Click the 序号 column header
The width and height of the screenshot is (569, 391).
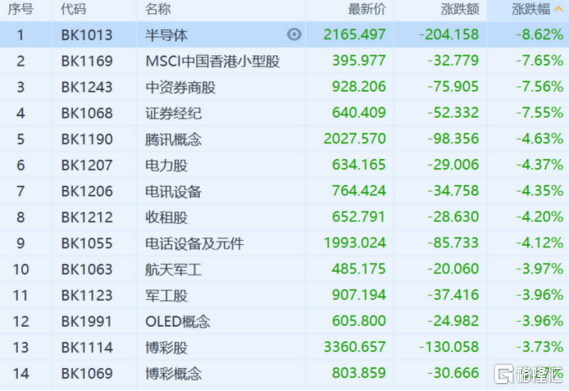(21, 9)
